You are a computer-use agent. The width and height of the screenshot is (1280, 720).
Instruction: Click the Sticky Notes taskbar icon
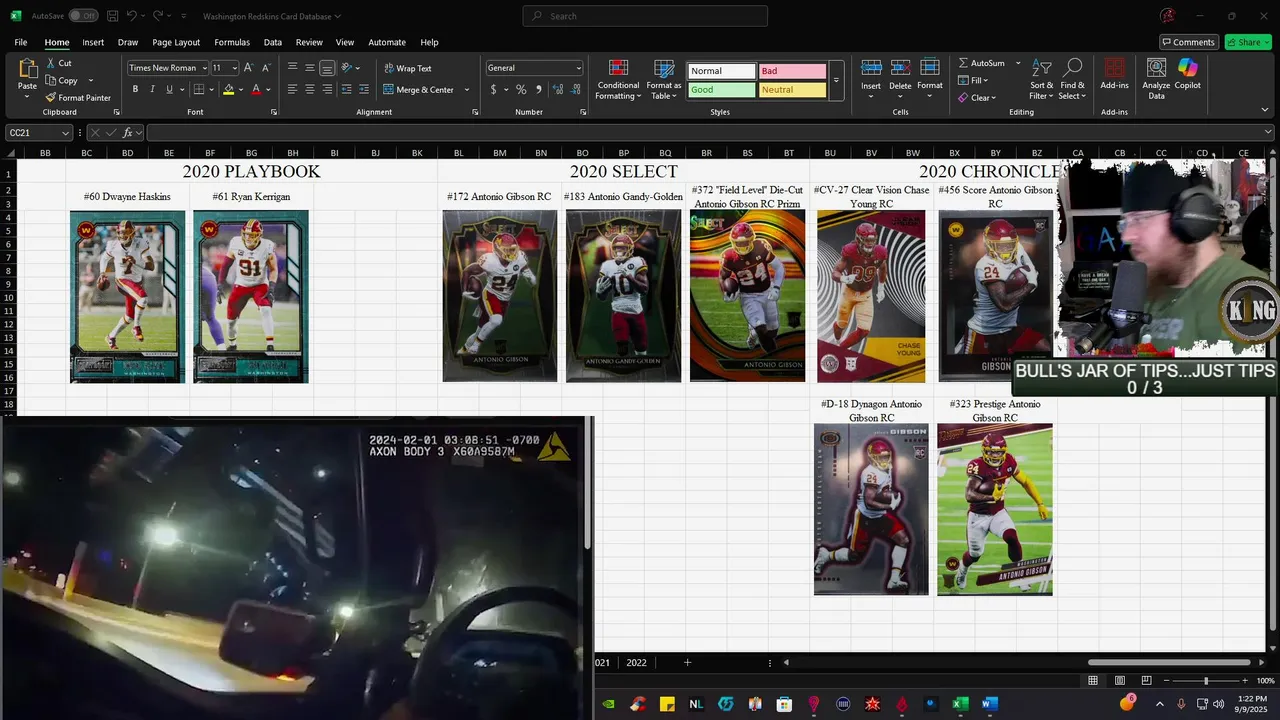[x=667, y=704]
